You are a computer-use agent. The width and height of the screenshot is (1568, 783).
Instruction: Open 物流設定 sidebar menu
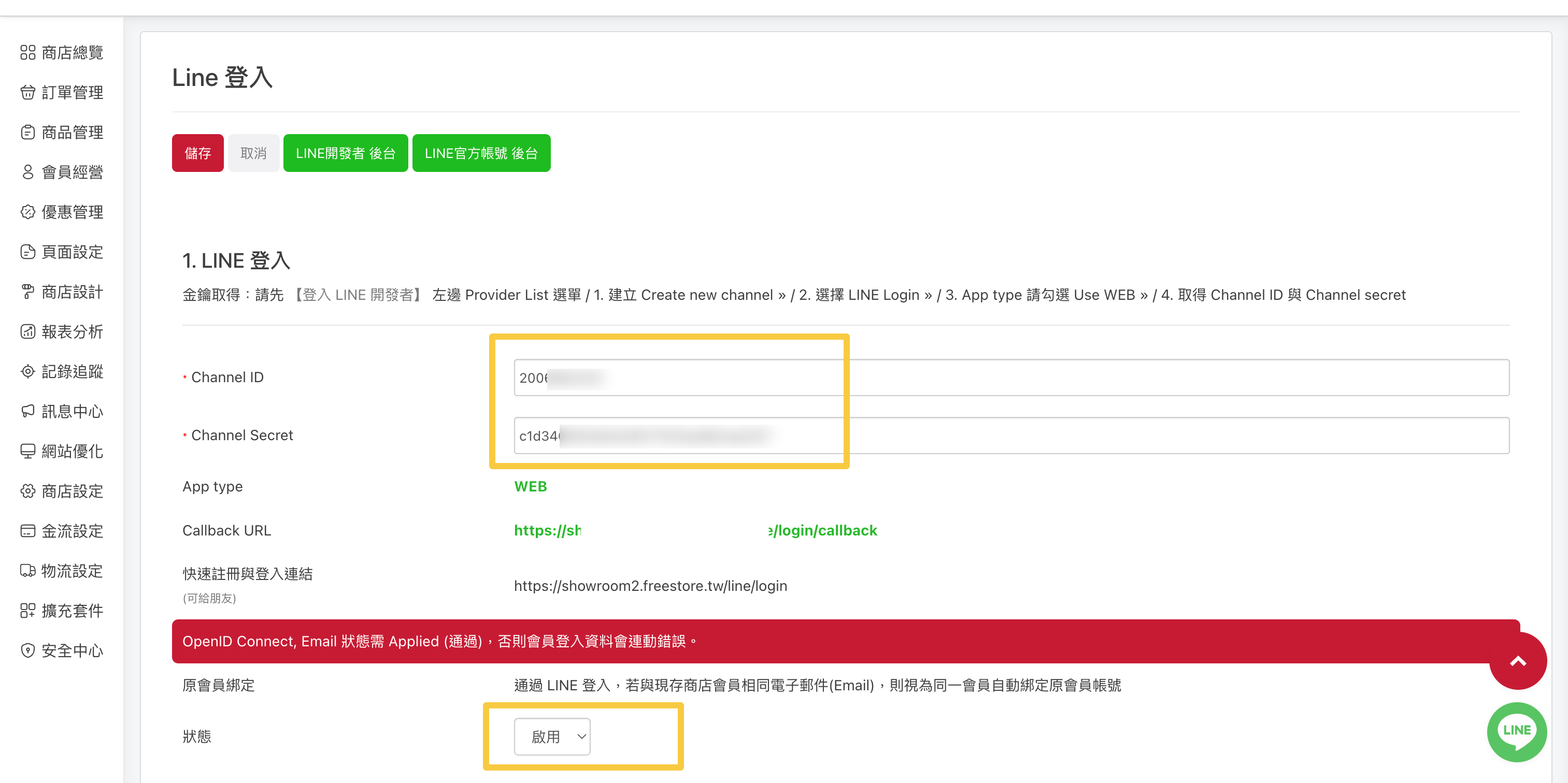coord(72,571)
